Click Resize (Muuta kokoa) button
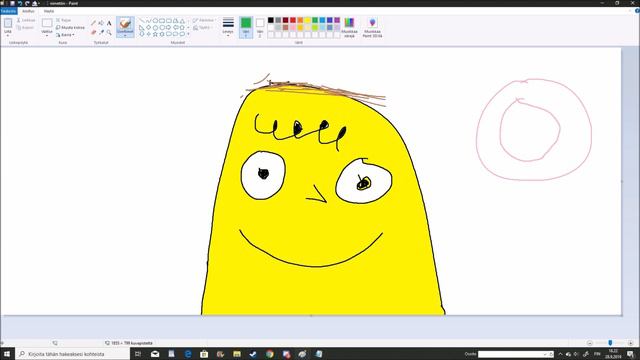The height and width of the screenshot is (360, 640). coord(70,27)
